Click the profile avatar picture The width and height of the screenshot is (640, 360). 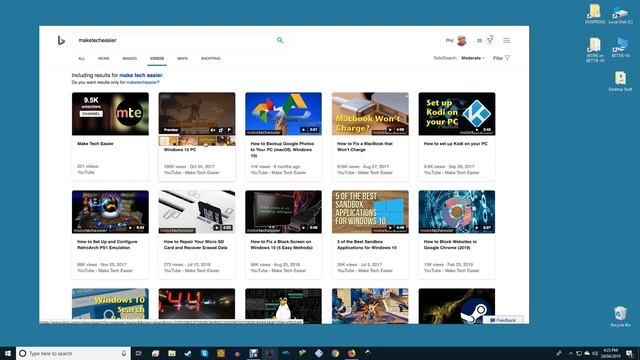[462, 40]
